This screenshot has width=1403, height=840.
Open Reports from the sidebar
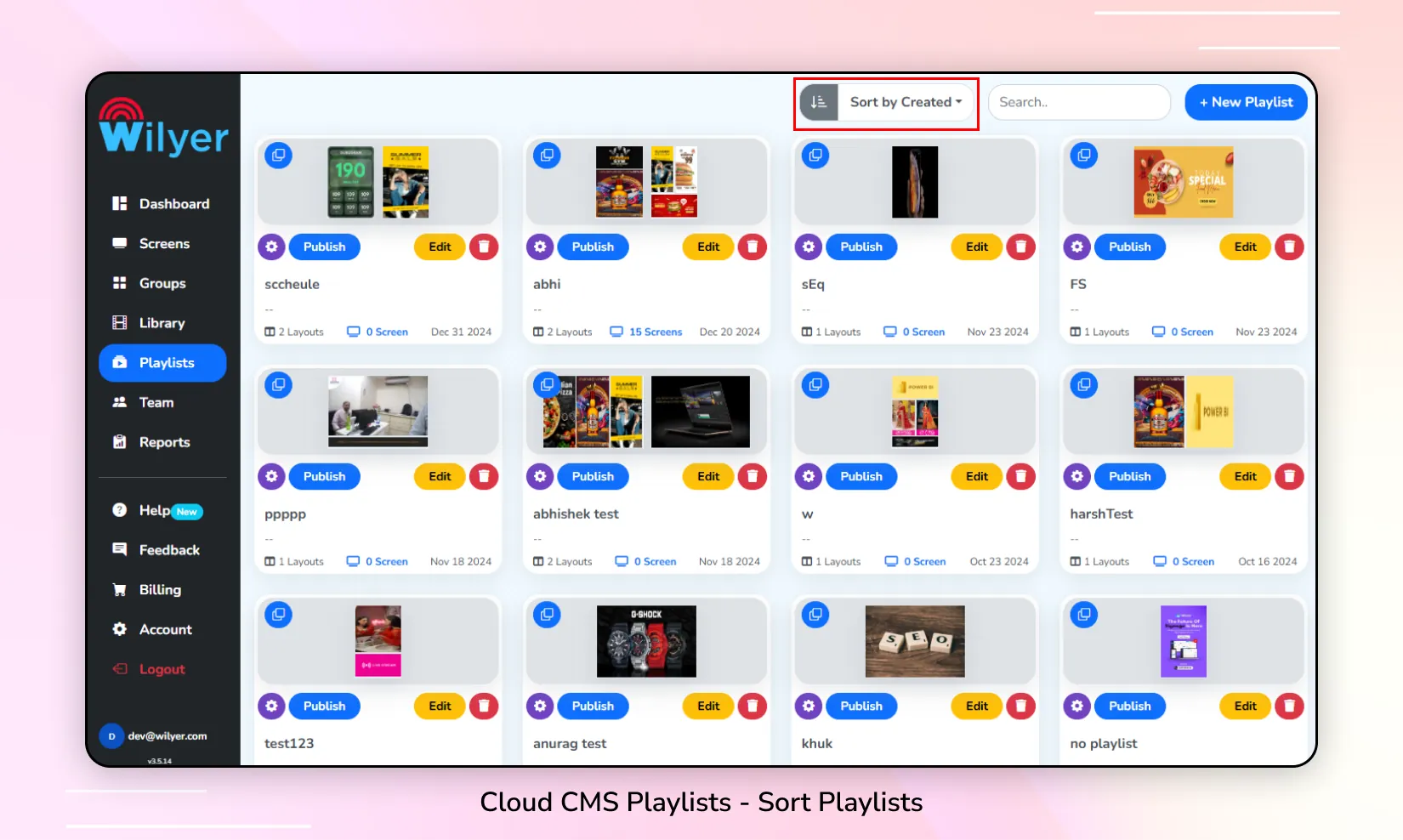point(162,442)
